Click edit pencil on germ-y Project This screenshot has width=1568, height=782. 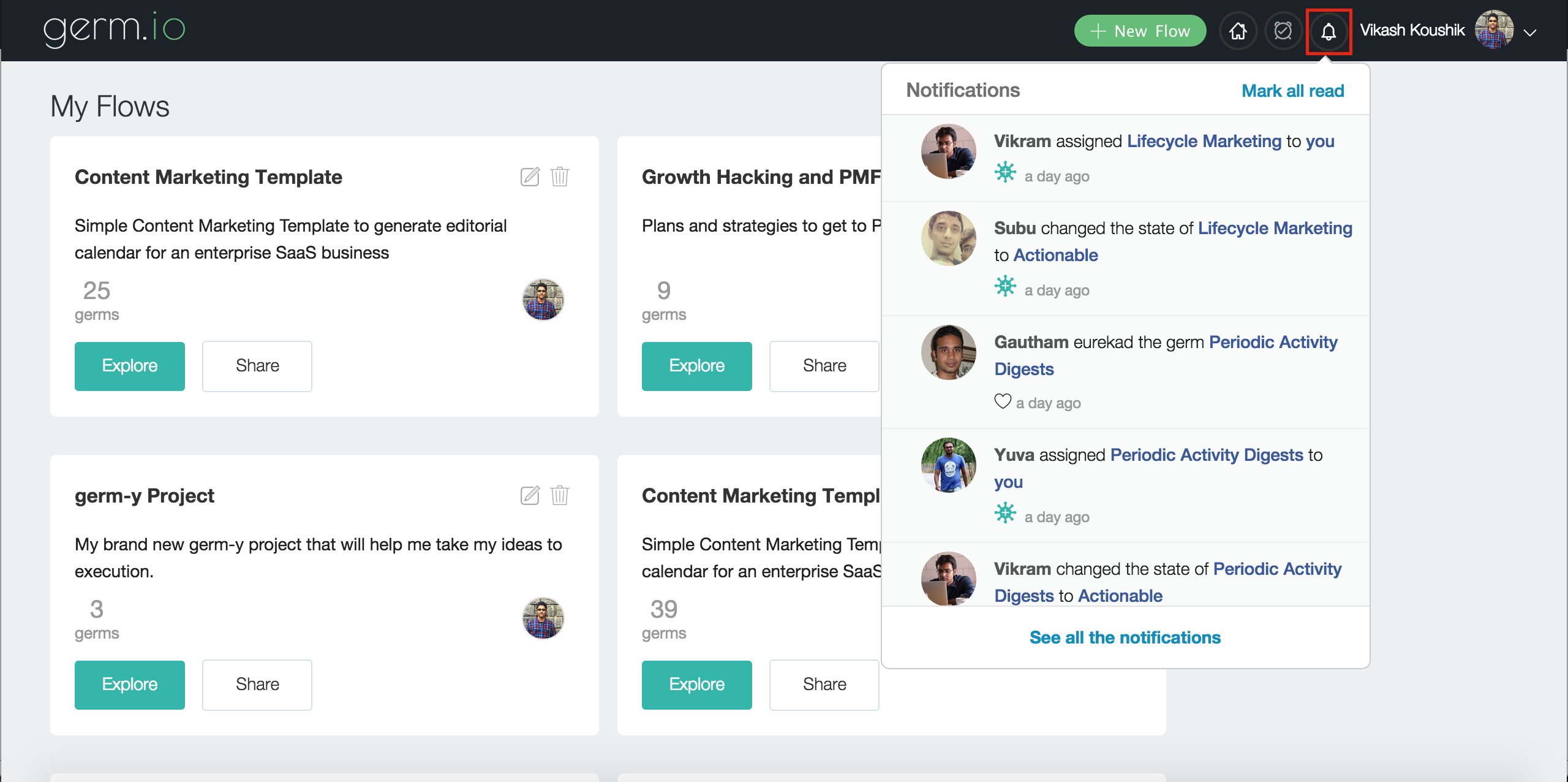click(530, 495)
